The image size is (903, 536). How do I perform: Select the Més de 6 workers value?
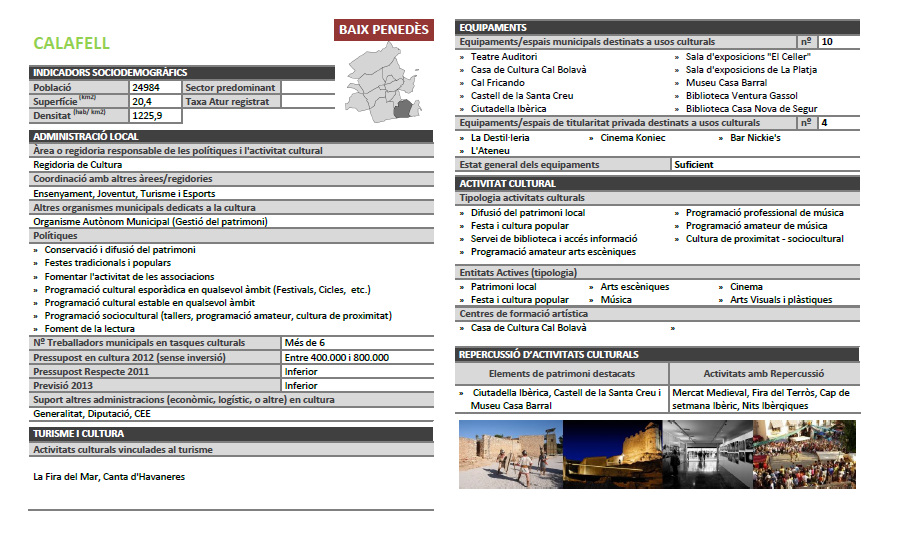305,343
